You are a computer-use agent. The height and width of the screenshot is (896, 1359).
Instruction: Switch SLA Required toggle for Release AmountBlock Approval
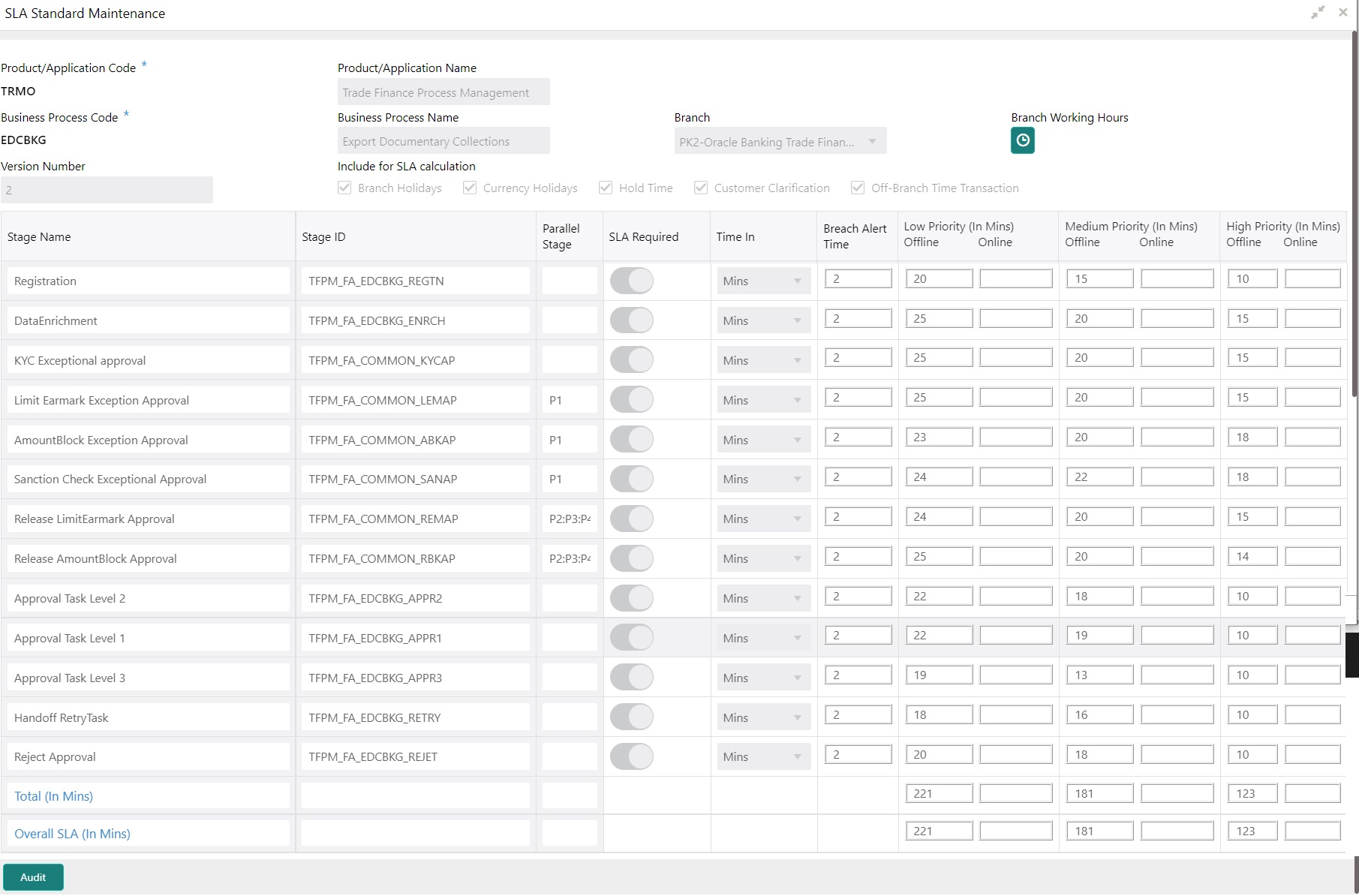click(632, 558)
